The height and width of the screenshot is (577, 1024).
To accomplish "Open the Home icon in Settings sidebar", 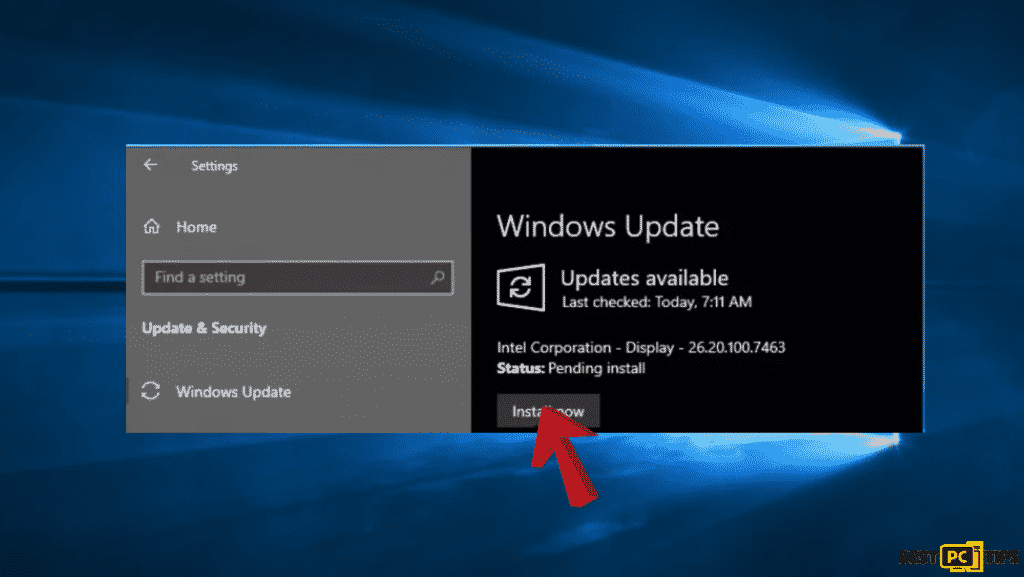I will (152, 226).
